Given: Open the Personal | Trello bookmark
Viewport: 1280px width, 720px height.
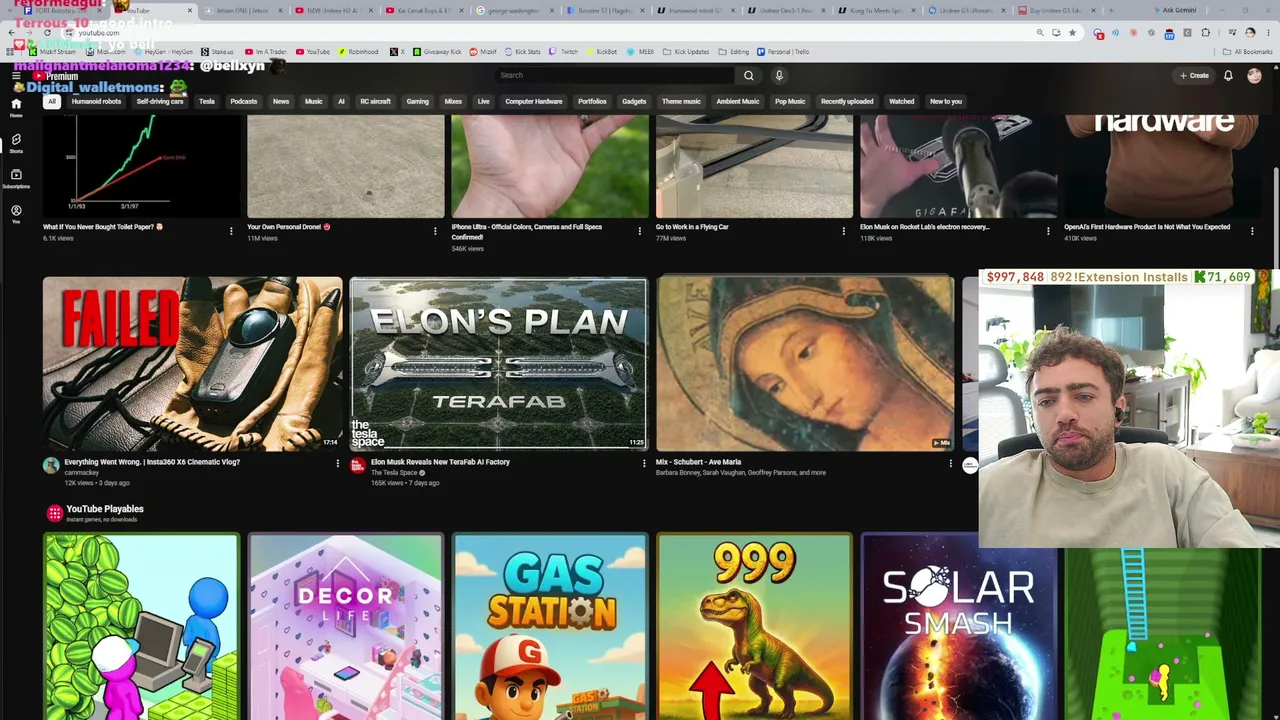Looking at the screenshot, I should coord(785,52).
